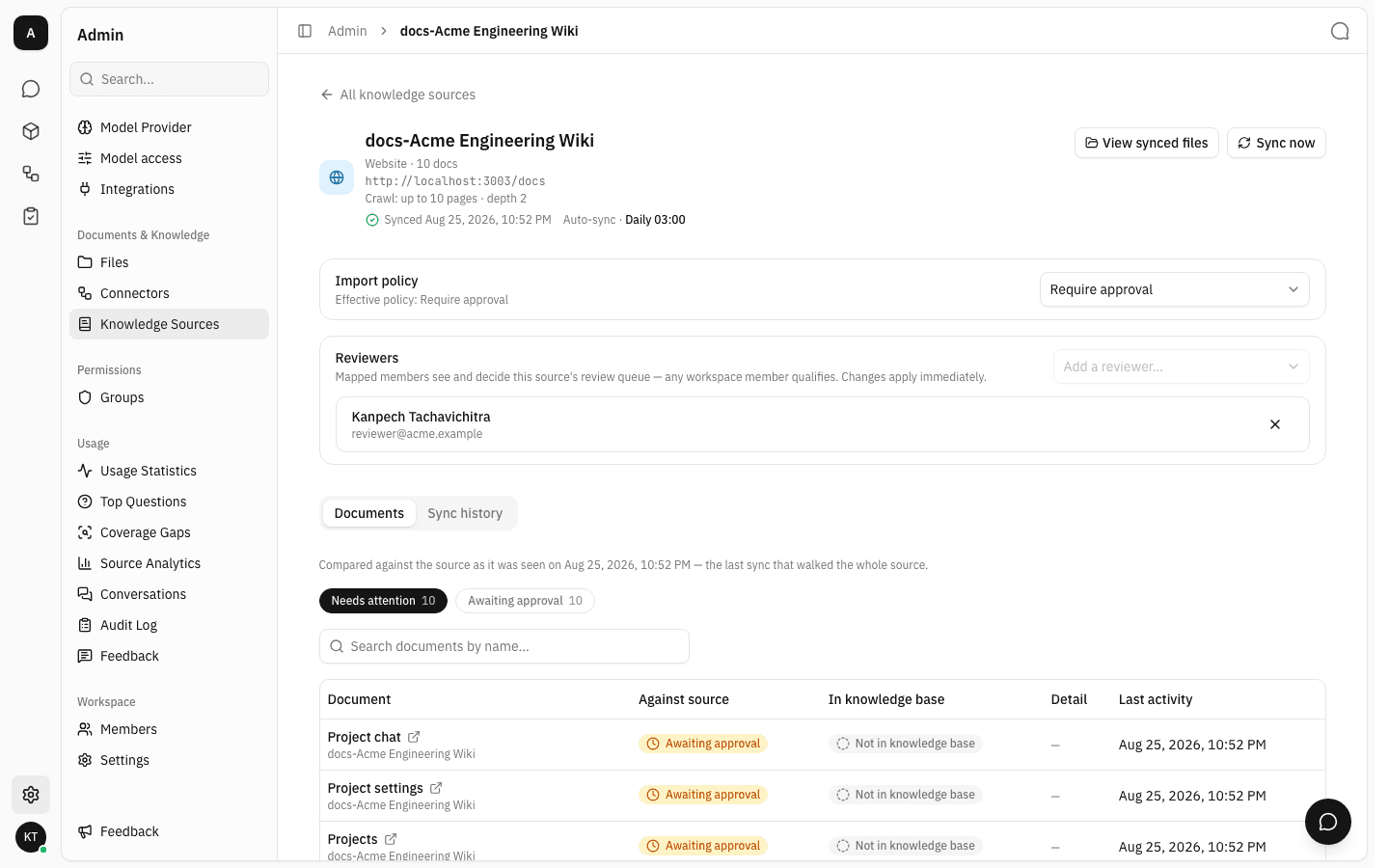The image size is (1389, 868).
Task: Open Files section
Action: click(x=169, y=262)
